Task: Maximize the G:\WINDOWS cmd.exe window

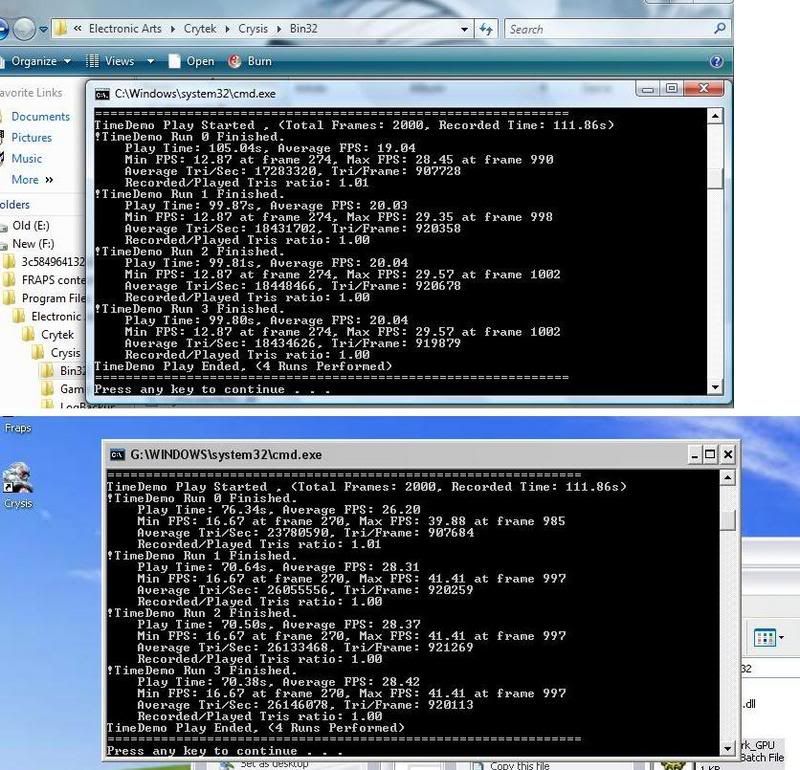Action: 710,454
